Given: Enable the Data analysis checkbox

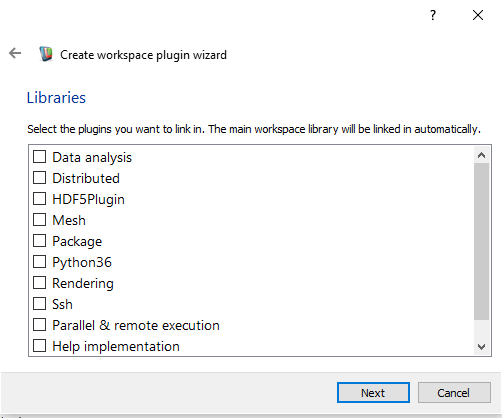Looking at the screenshot, I should point(39,156).
